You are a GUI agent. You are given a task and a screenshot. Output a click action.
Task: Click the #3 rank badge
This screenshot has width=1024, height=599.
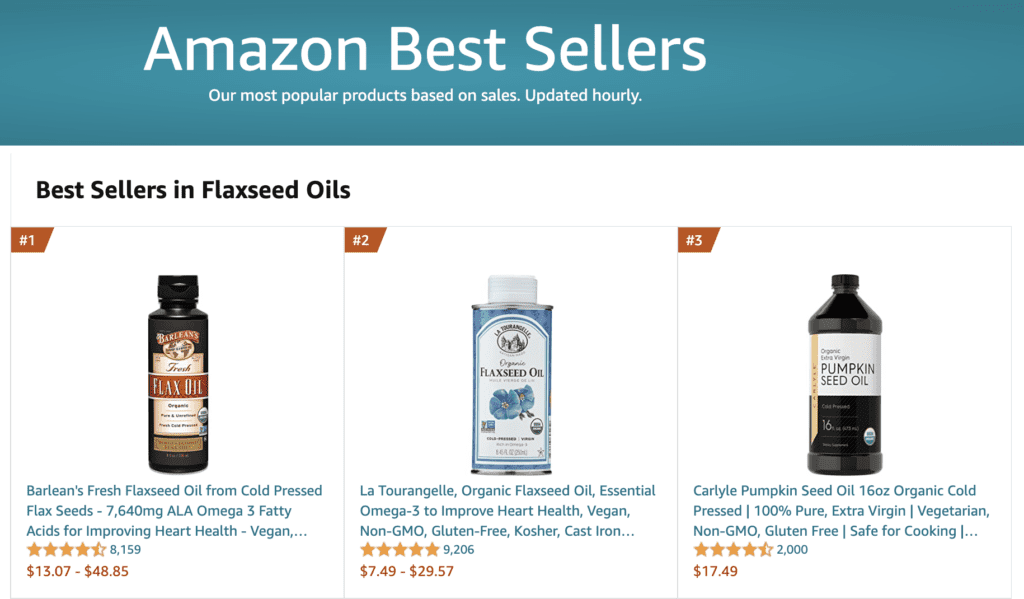(x=695, y=240)
